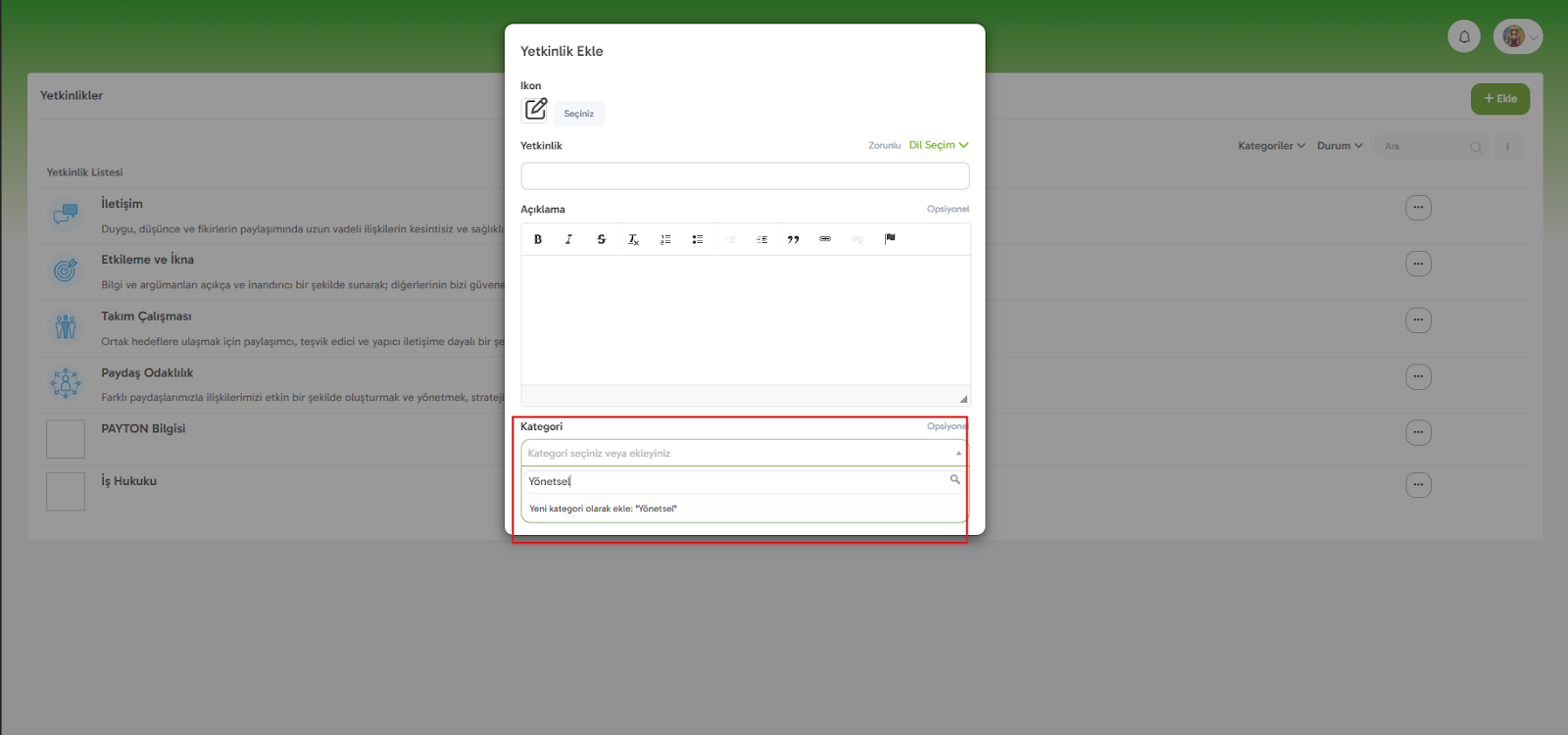The height and width of the screenshot is (735, 1568).
Task: Toggle bold formatting in description editor
Action: (x=538, y=239)
